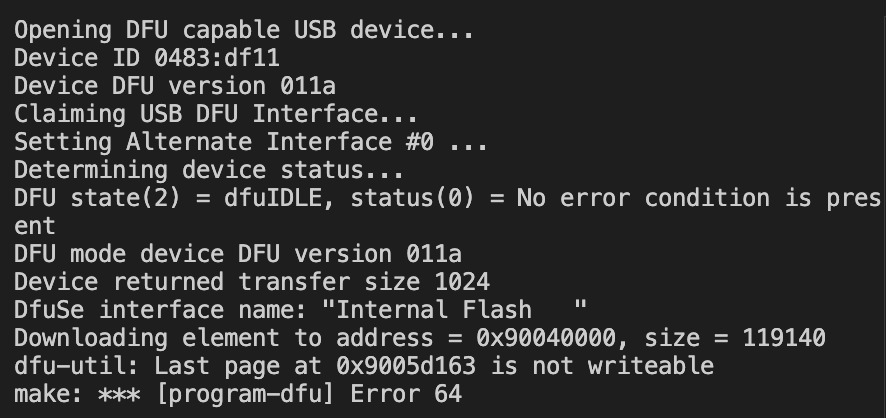Viewport: 886px width, 418px height.
Task: Click 'No error condition' status text
Action: 643,198
